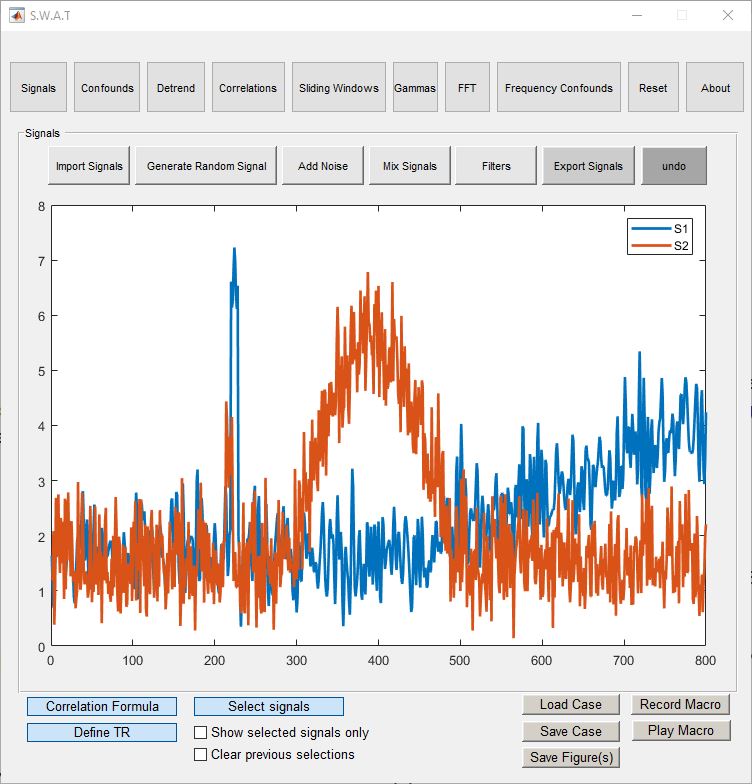The image size is (752, 784).
Task: Toggle Clear previous selections checkbox
Action: pyautogui.click(x=200, y=754)
